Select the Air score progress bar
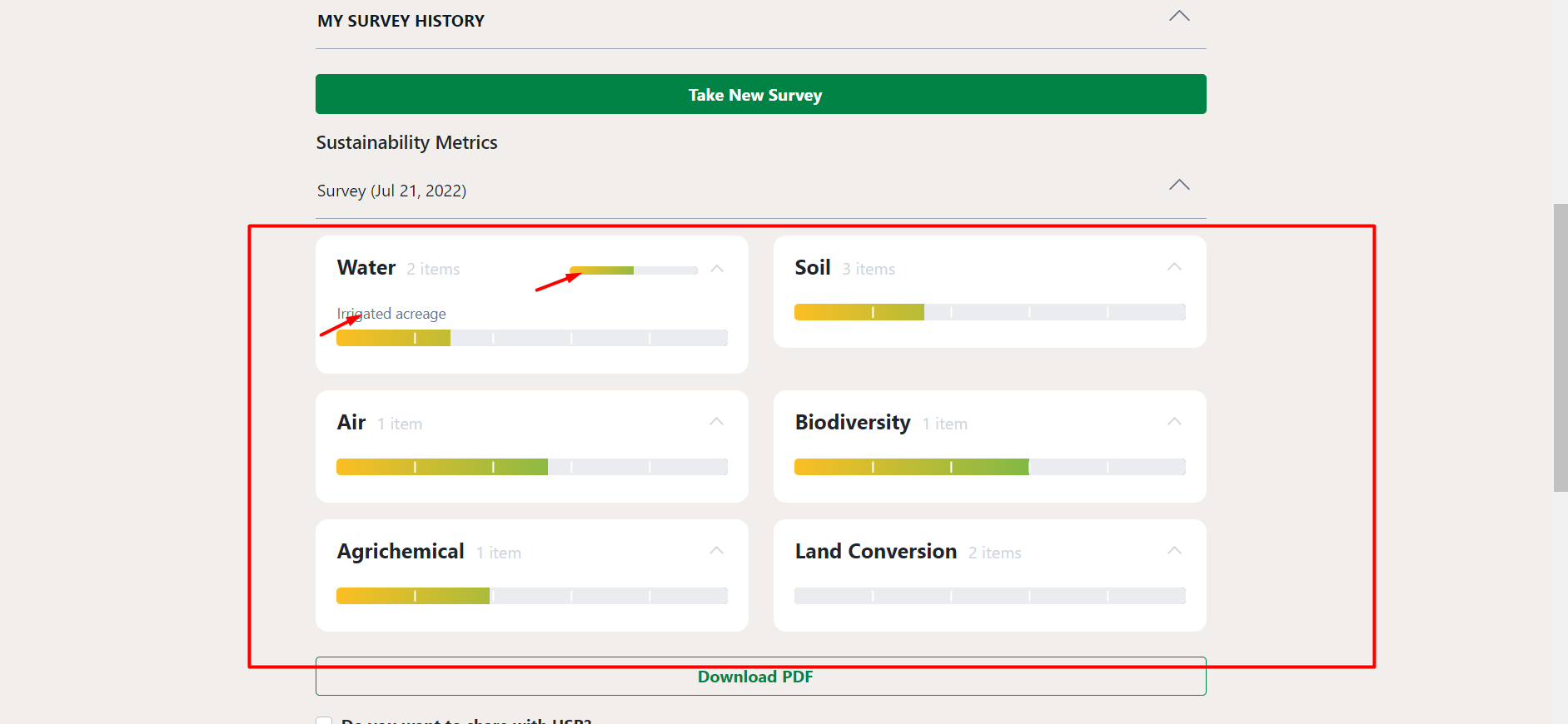1568x724 pixels. 531,467
